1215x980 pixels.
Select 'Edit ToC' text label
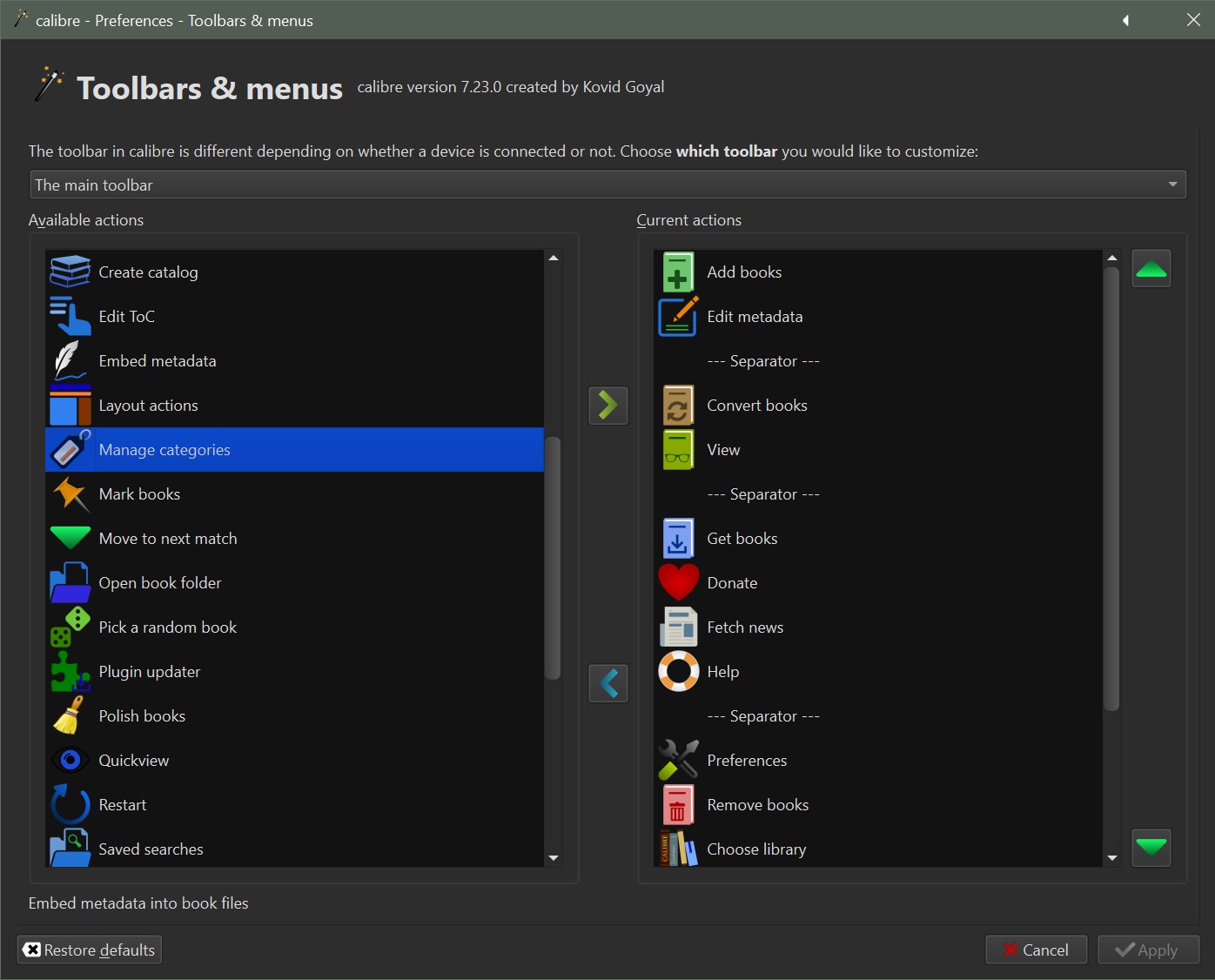click(126, 317)
